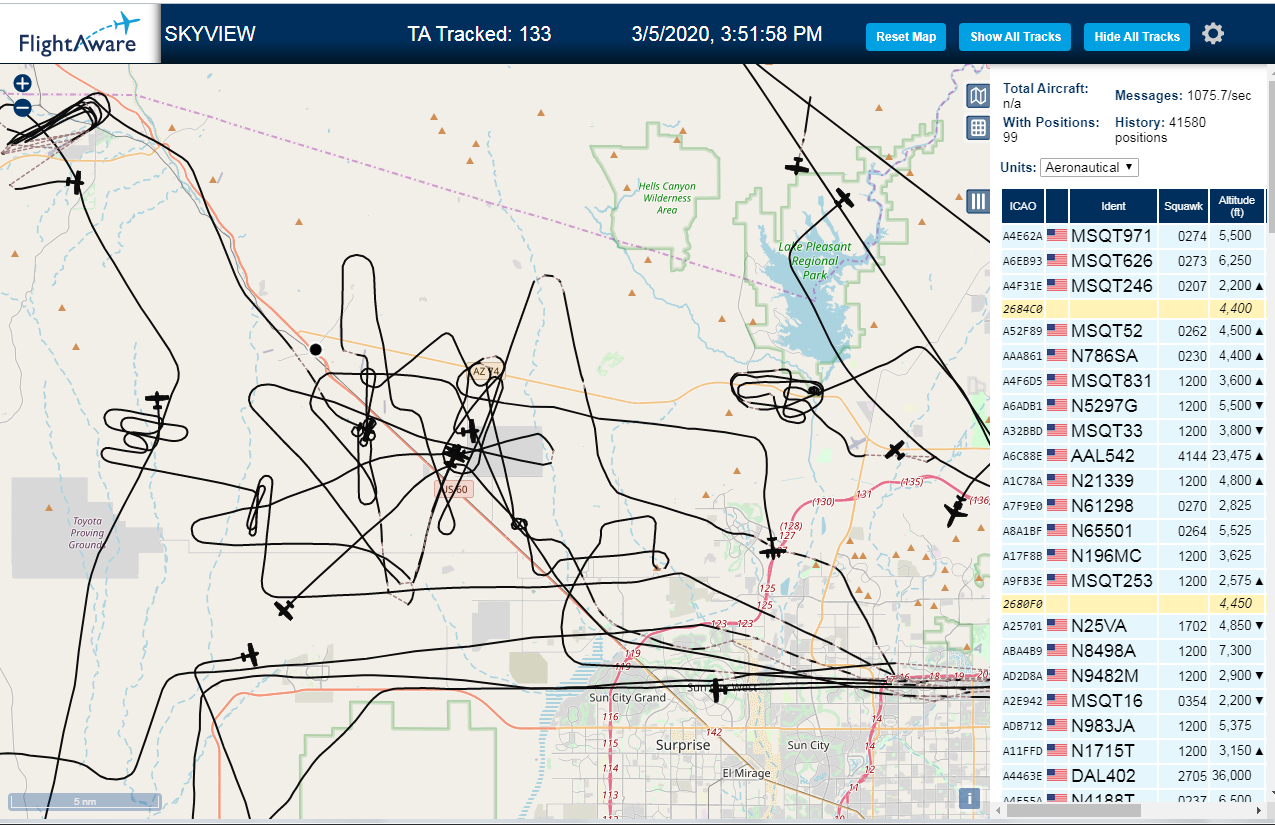Screen dimensions: 1275x825
Task: Click the US flag in the N25VA row
Action: pos(1057,626)
